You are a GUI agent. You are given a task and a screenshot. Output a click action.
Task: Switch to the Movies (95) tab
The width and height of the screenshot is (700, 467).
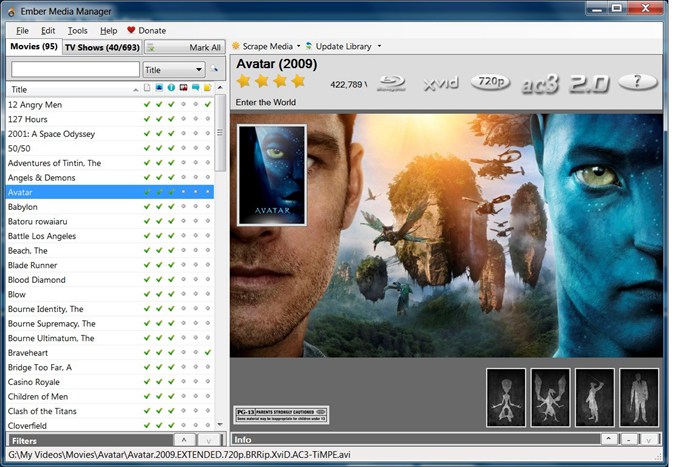tap(34, 46)
